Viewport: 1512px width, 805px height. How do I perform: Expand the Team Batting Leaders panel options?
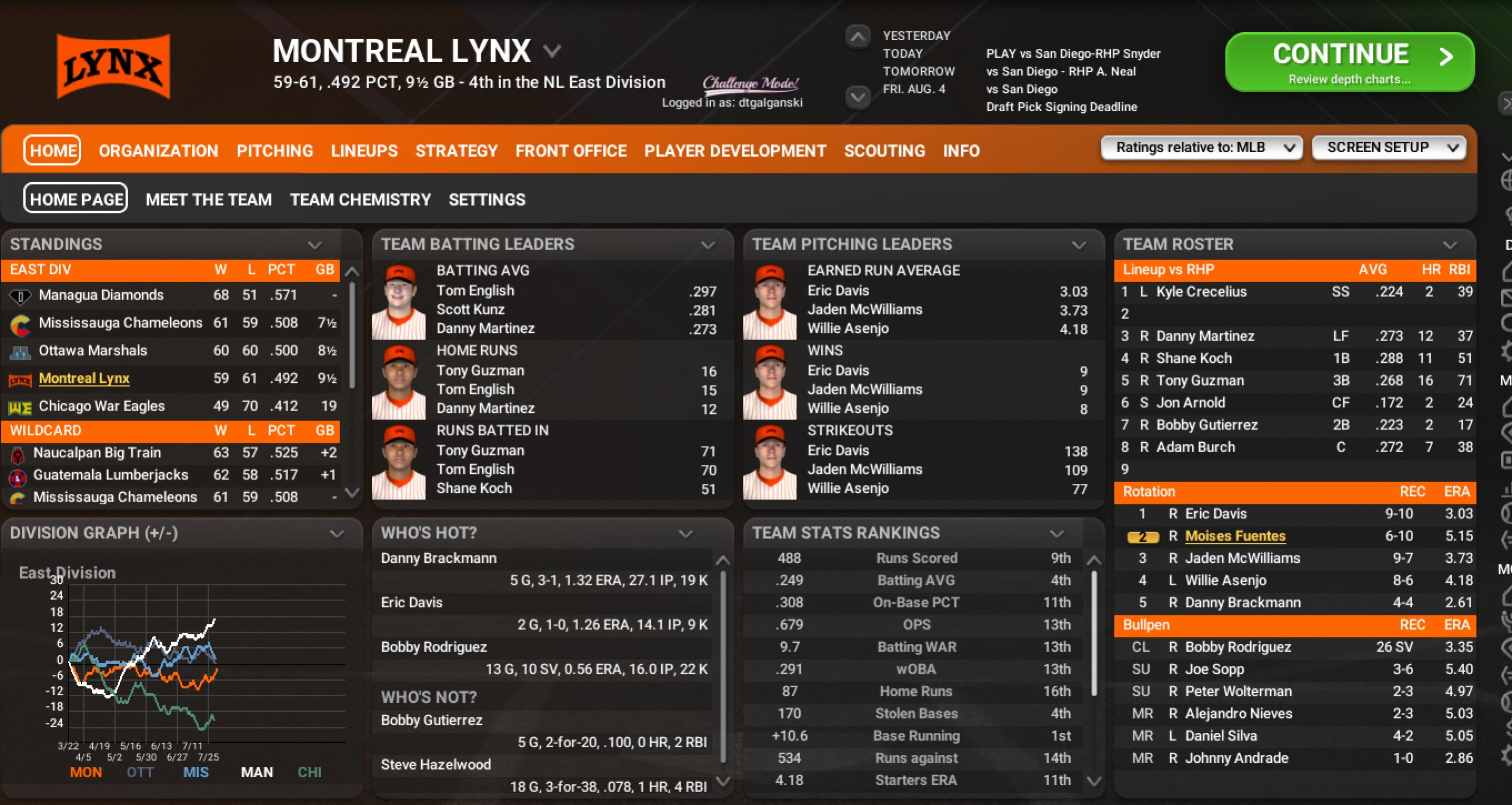[707, 244]
